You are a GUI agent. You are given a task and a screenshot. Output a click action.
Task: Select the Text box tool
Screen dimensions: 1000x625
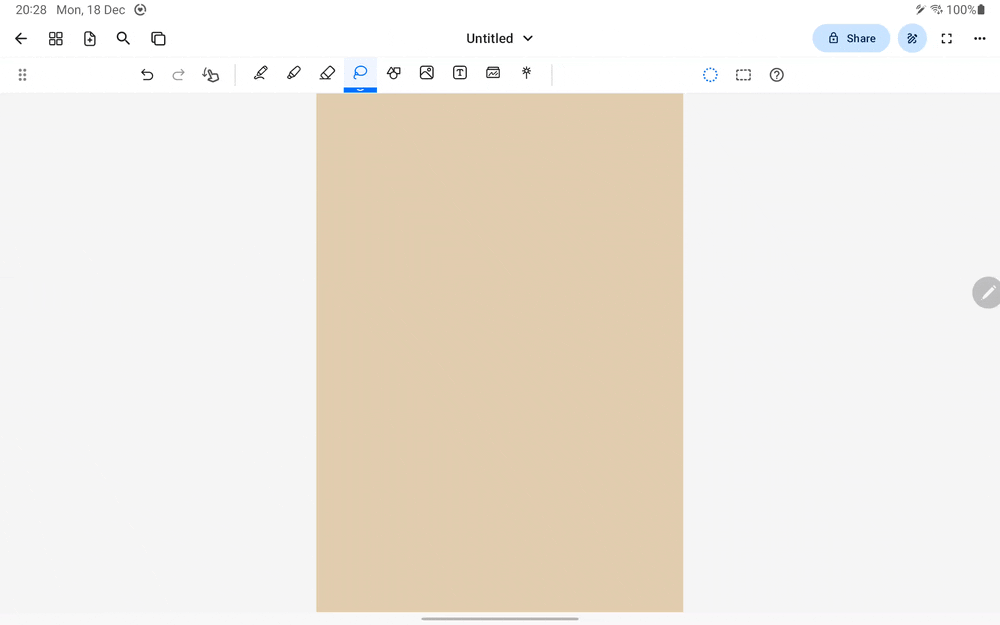460,73
